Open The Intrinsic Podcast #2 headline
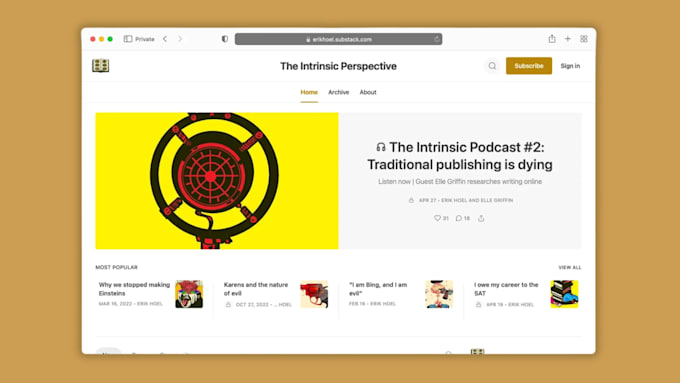Screen dimensions: 680x383 pos(460,156)
